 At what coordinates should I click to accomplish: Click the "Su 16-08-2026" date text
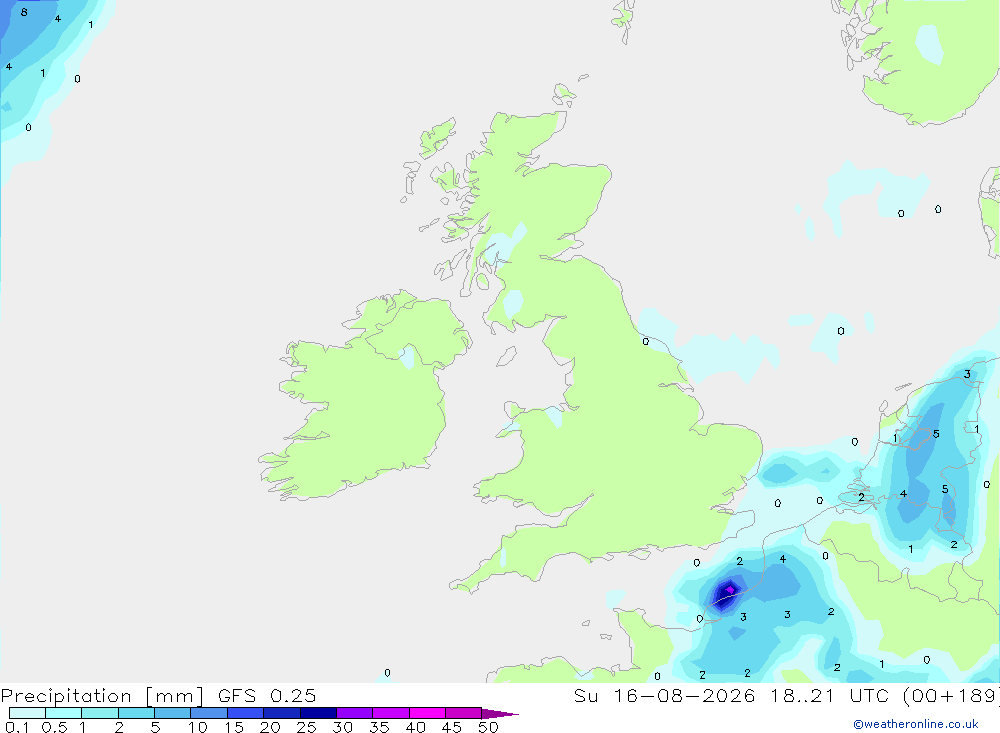click(664, 695)
